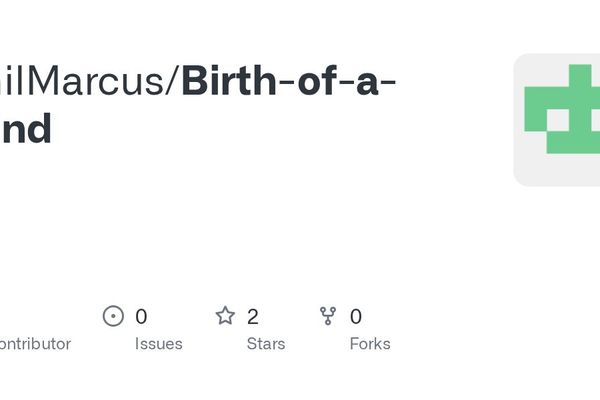Viewport: 600px width, 400px height.
Task: Click the Issues circle-dot icon
Action: (x=113, y=316)
